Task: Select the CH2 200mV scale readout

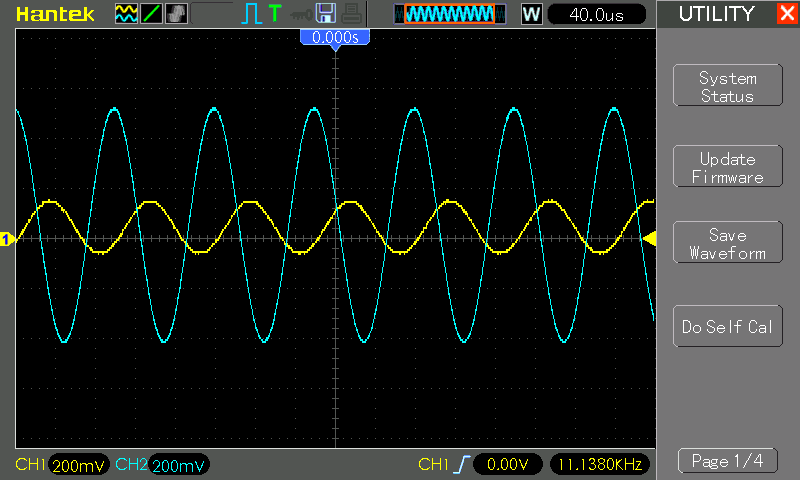Action: (x=179, y=465)
